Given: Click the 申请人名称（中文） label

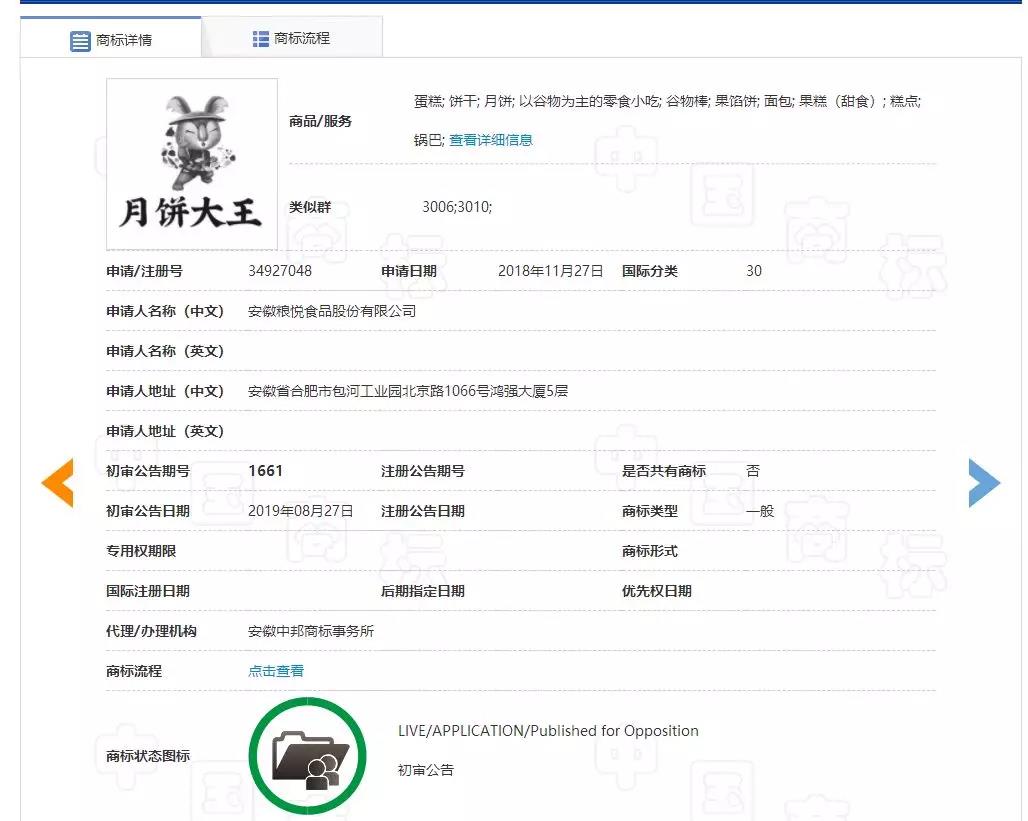Looking at the screenshot, I should 165,311.
